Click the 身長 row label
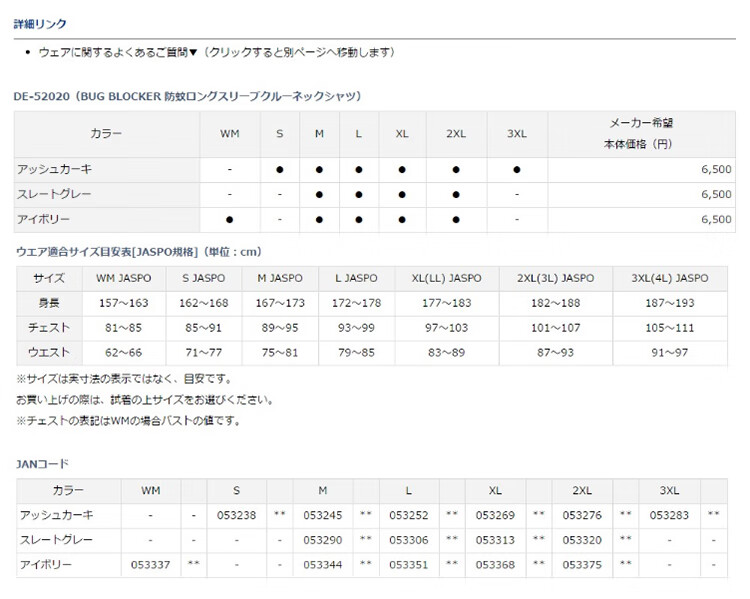 click(49, 303)
